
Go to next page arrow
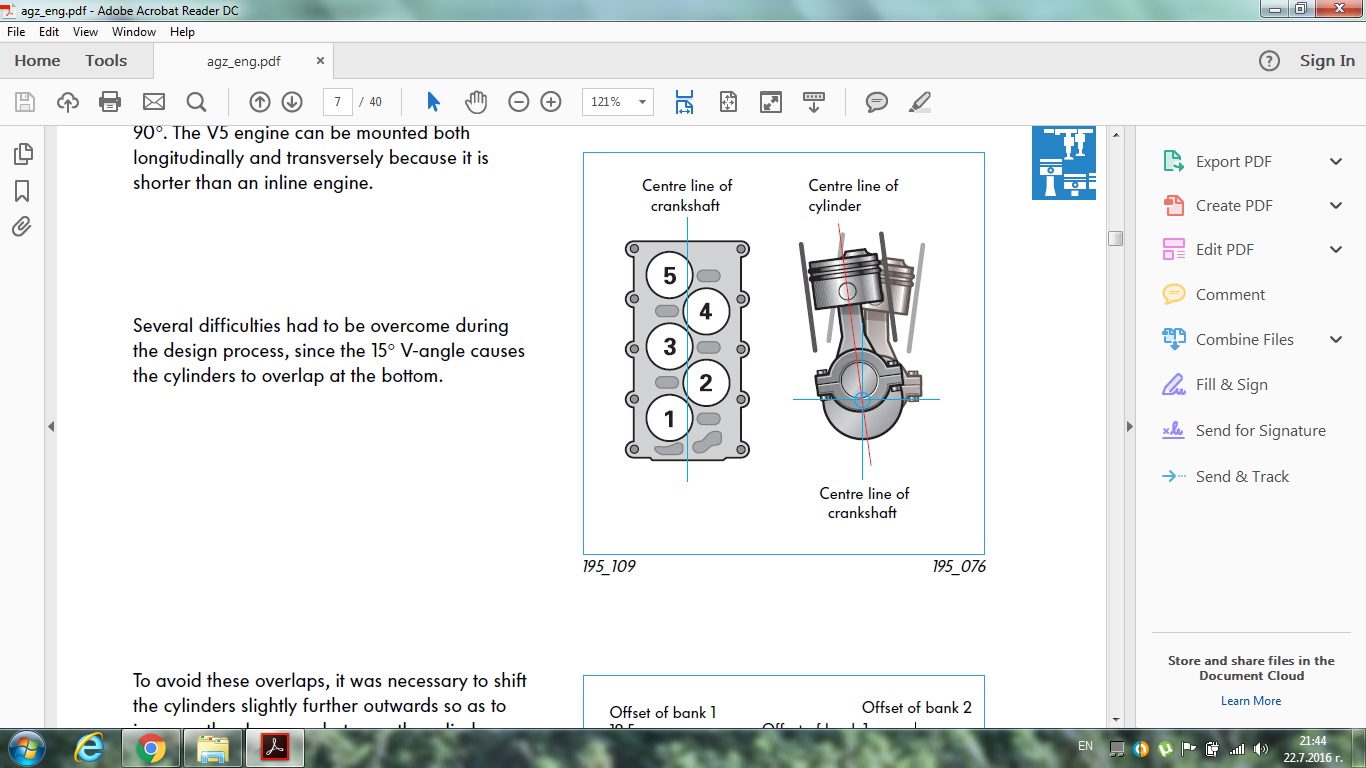[x=292, y=101]
